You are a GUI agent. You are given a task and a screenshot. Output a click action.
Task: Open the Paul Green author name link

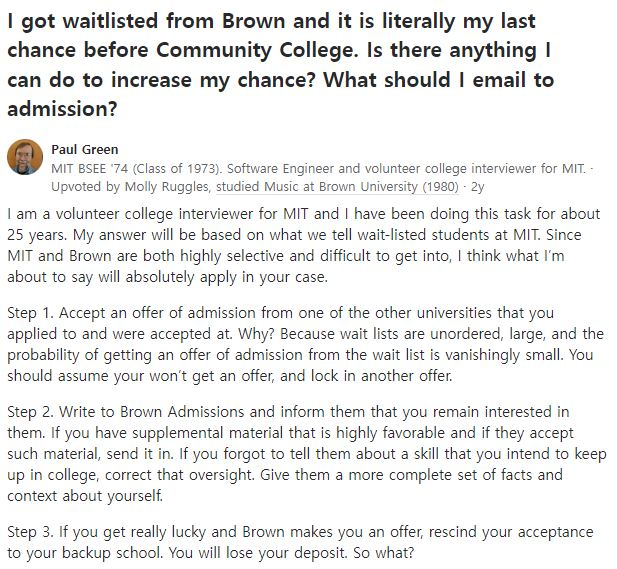[85, 150]
